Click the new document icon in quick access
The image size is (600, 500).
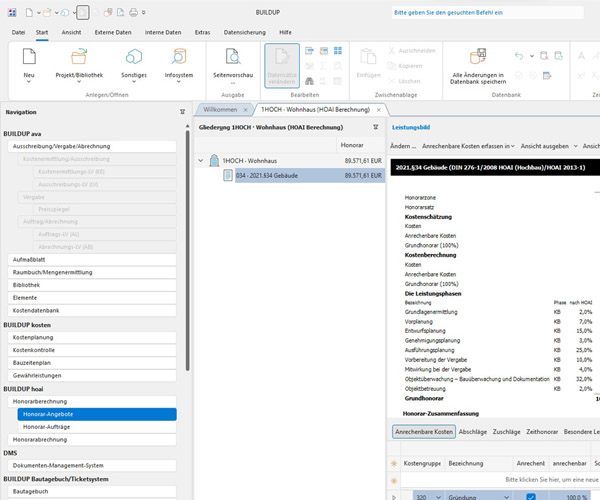(x=29, y=13)
